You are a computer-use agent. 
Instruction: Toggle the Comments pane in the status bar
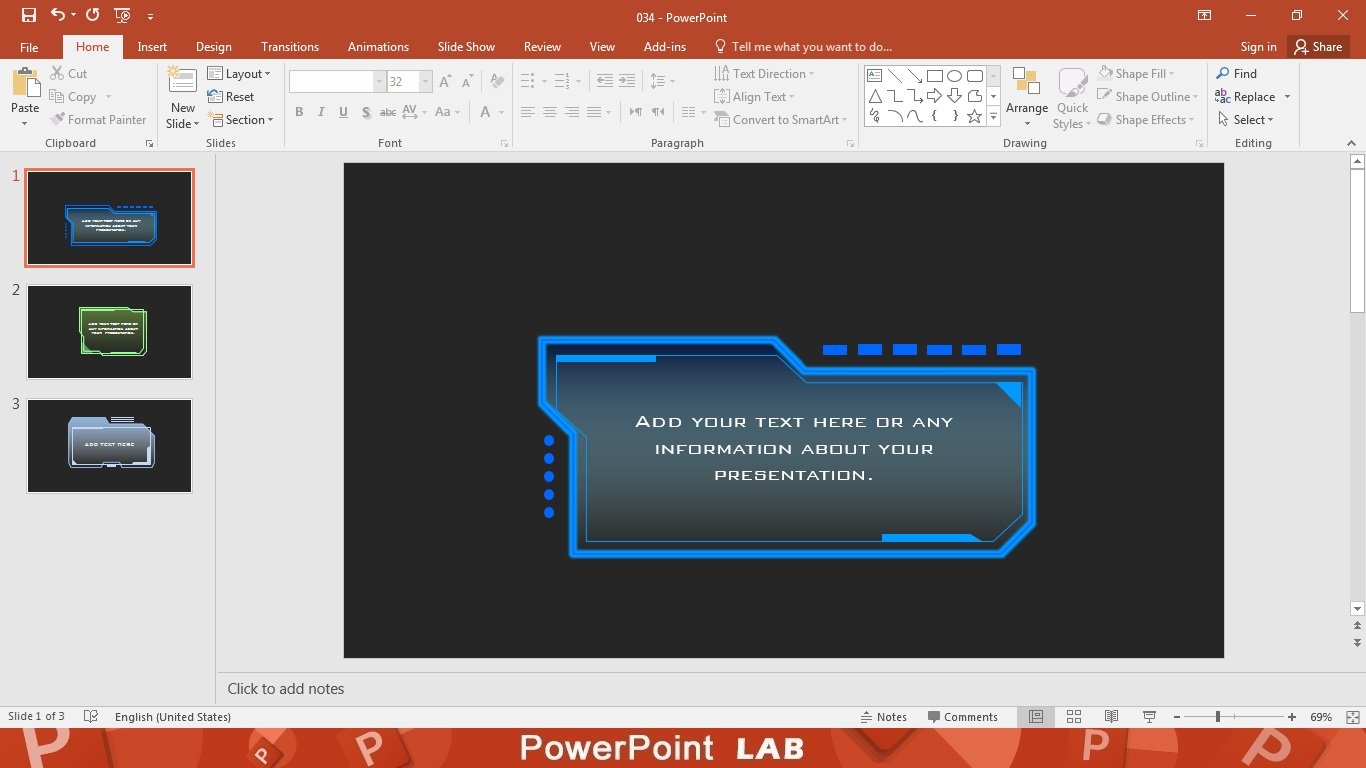[962, 717]
